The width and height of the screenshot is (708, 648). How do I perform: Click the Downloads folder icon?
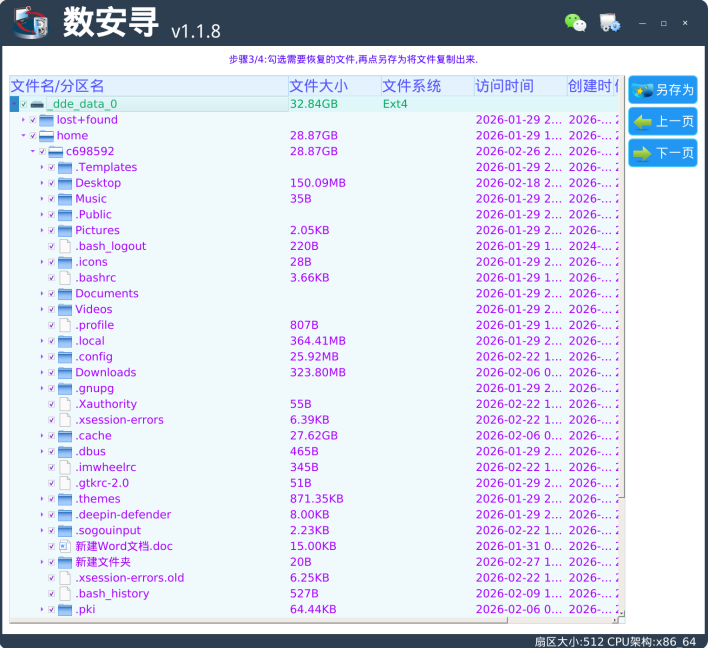(65, 372)
